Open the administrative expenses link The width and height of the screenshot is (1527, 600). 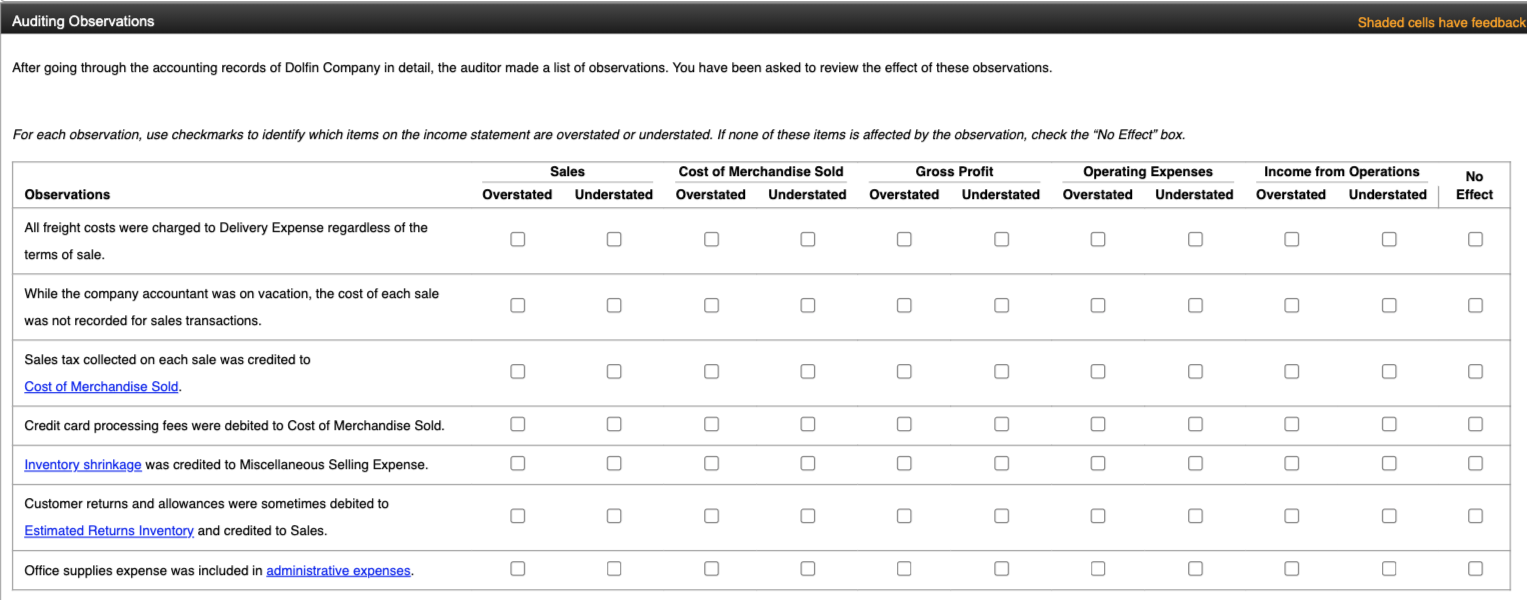(338, 570)
